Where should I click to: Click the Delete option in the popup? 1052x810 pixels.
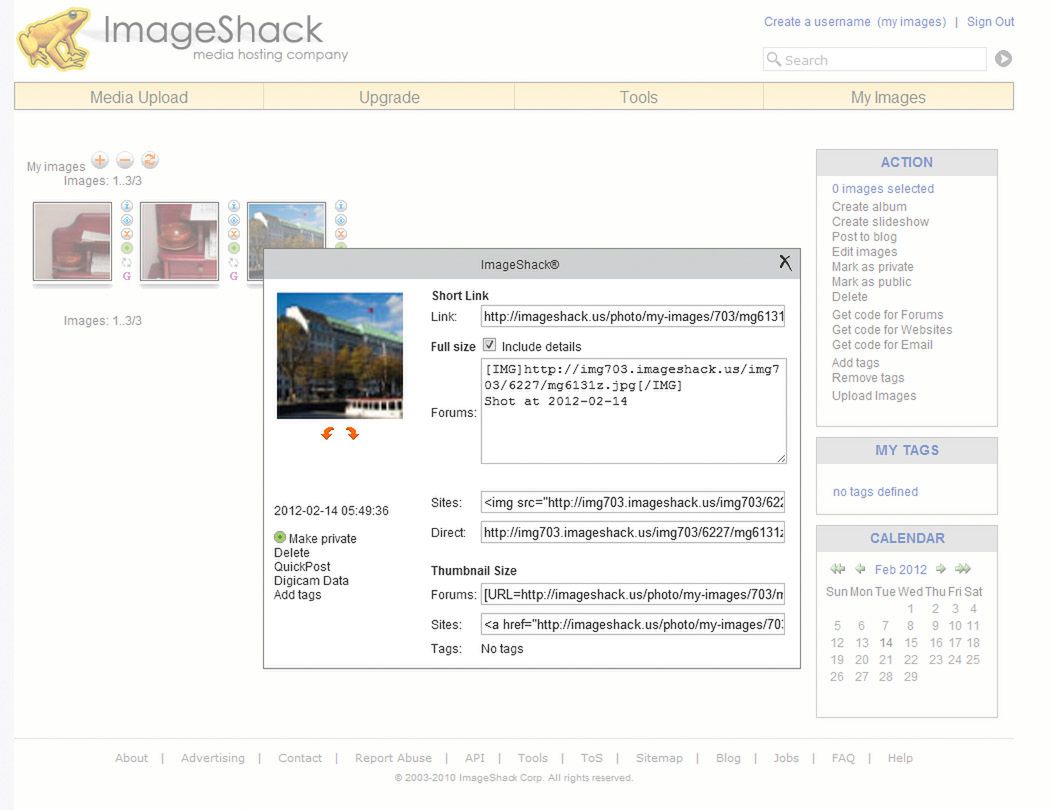(292, 552)
